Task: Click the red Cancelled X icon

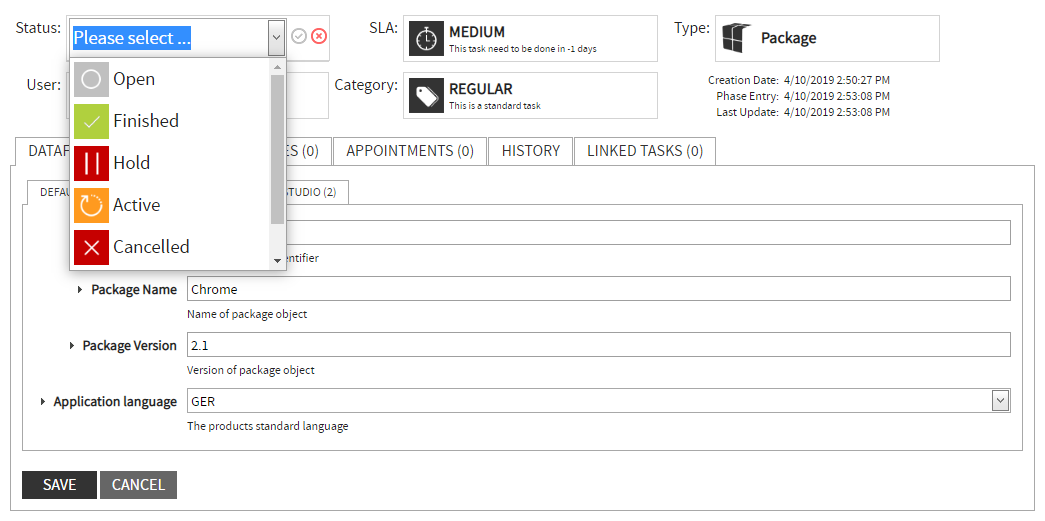Action: [91, 247]
